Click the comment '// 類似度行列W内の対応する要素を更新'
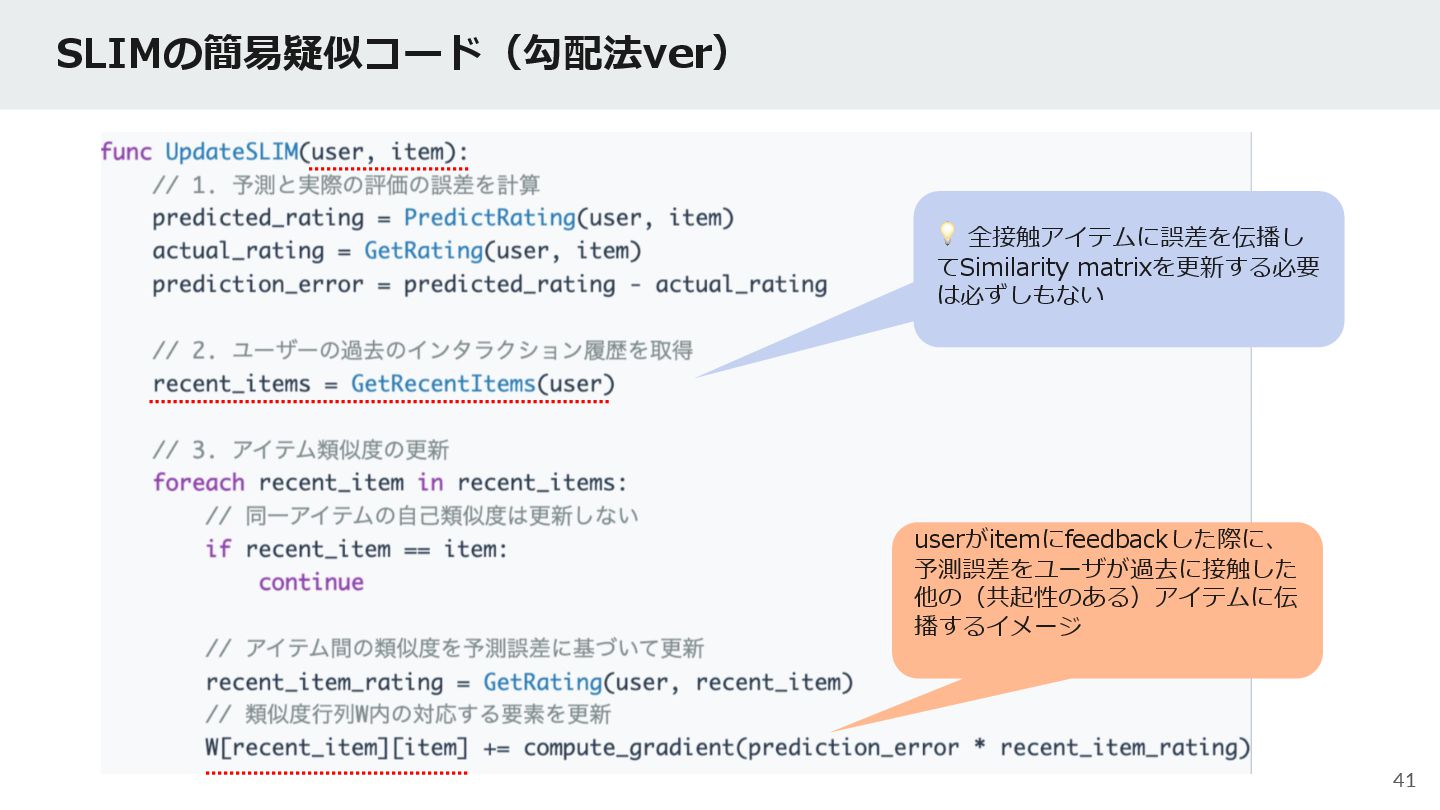Screen dimensions: 1440x810 (x=408, y=714)
